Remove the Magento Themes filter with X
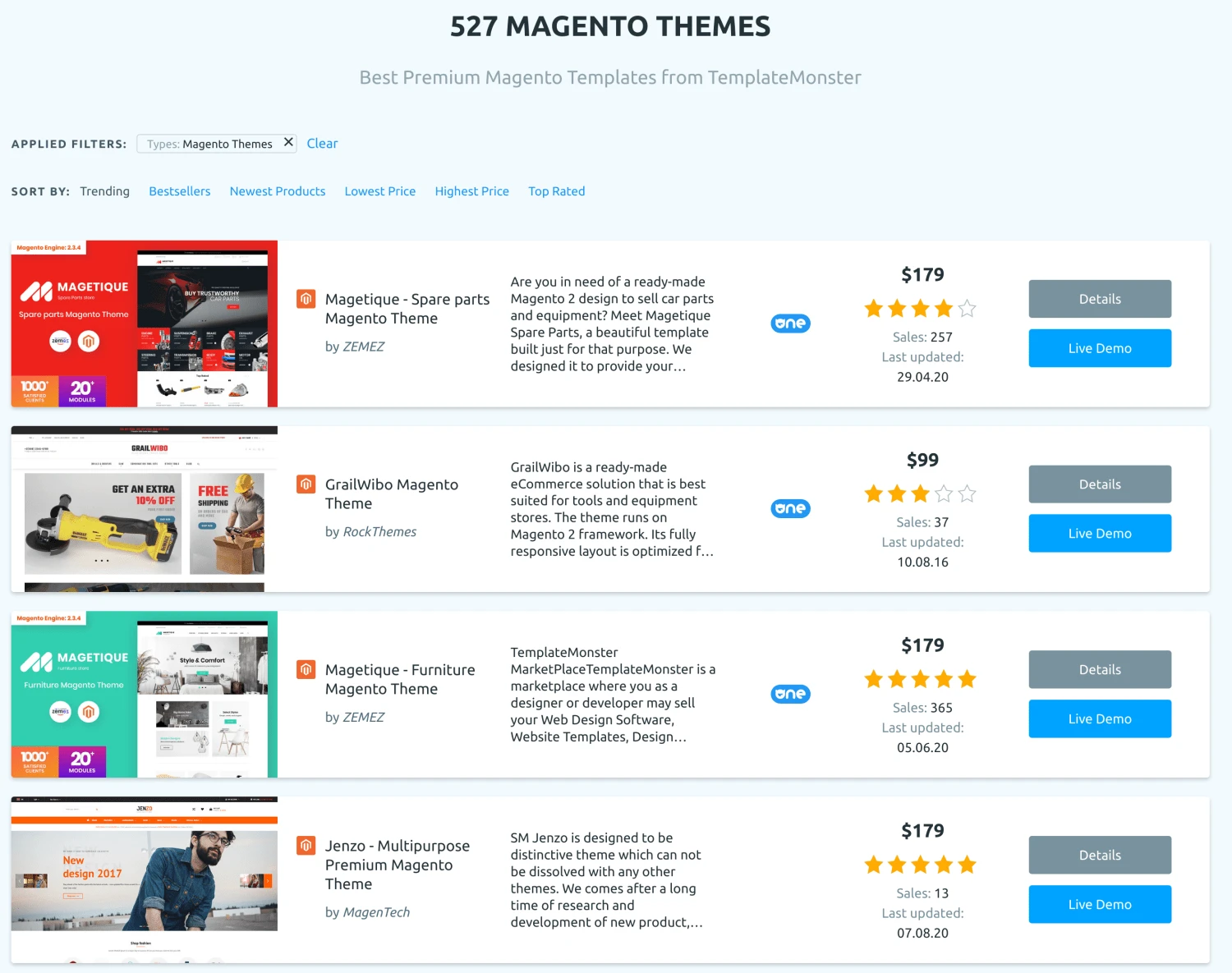The width and height of the screenshot is (1232, 973). pyautogui.click(x=288, y=142)
